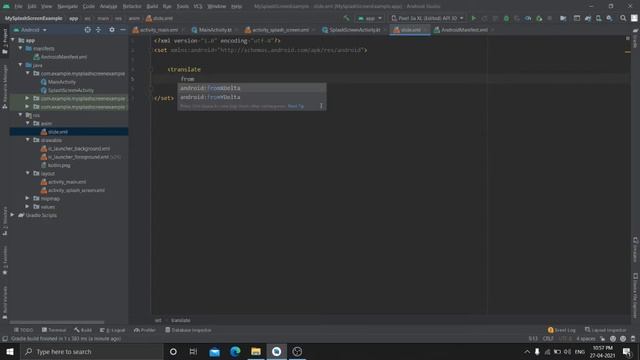The image size is (640, 360).
Task: Open Pixel 3a XL device dropdown
Action: [x=427, y=18]
